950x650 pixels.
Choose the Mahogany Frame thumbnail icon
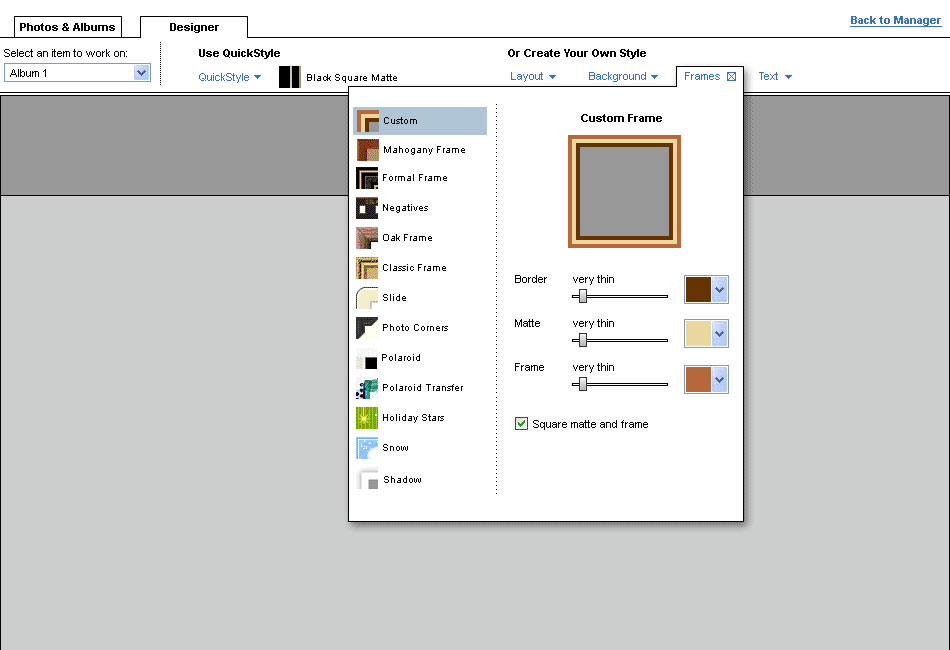(x=367, y=150)
